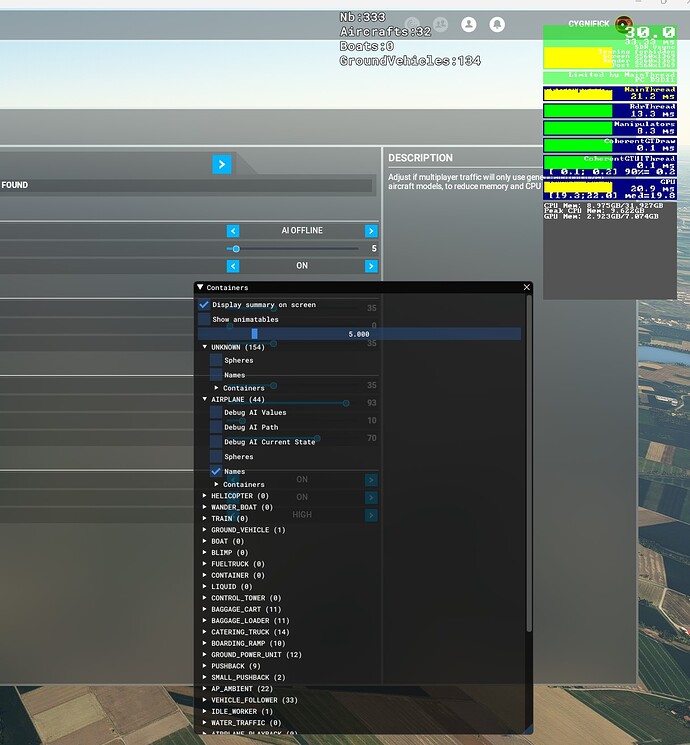Enable the Show animatables checkbox
The width and height of the screenshot is (690, 745).
(204, 319)
